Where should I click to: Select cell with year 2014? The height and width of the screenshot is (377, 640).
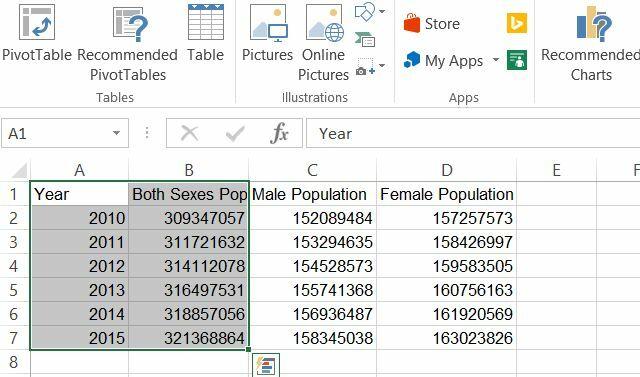(x=80, y=314)
